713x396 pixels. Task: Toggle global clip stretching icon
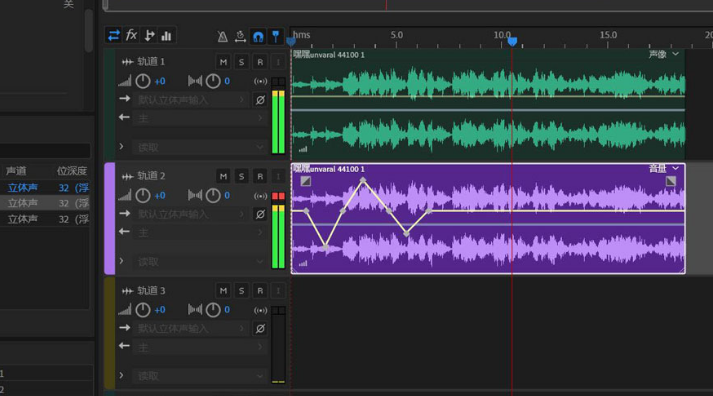coord(240,36)
